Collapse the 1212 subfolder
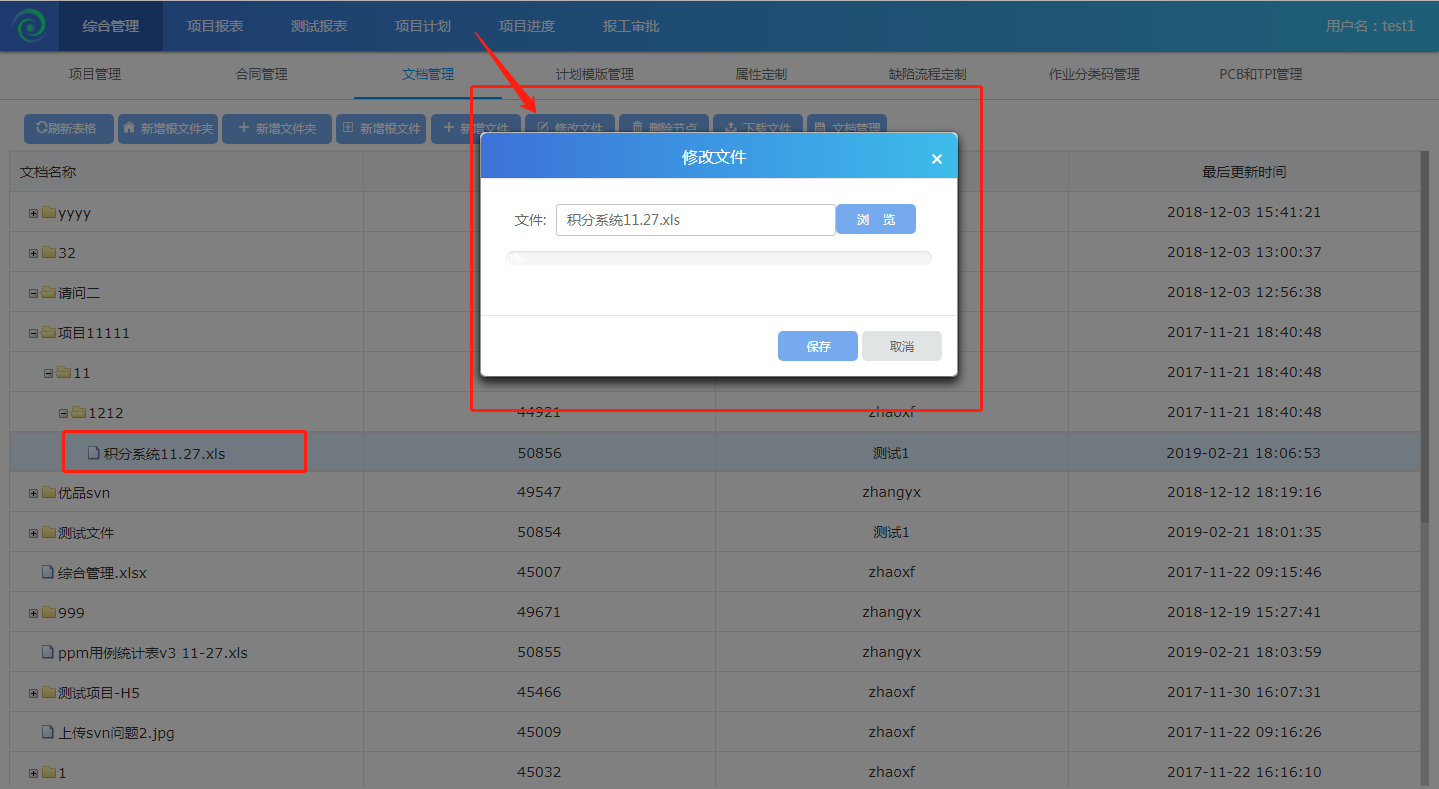 63,413
